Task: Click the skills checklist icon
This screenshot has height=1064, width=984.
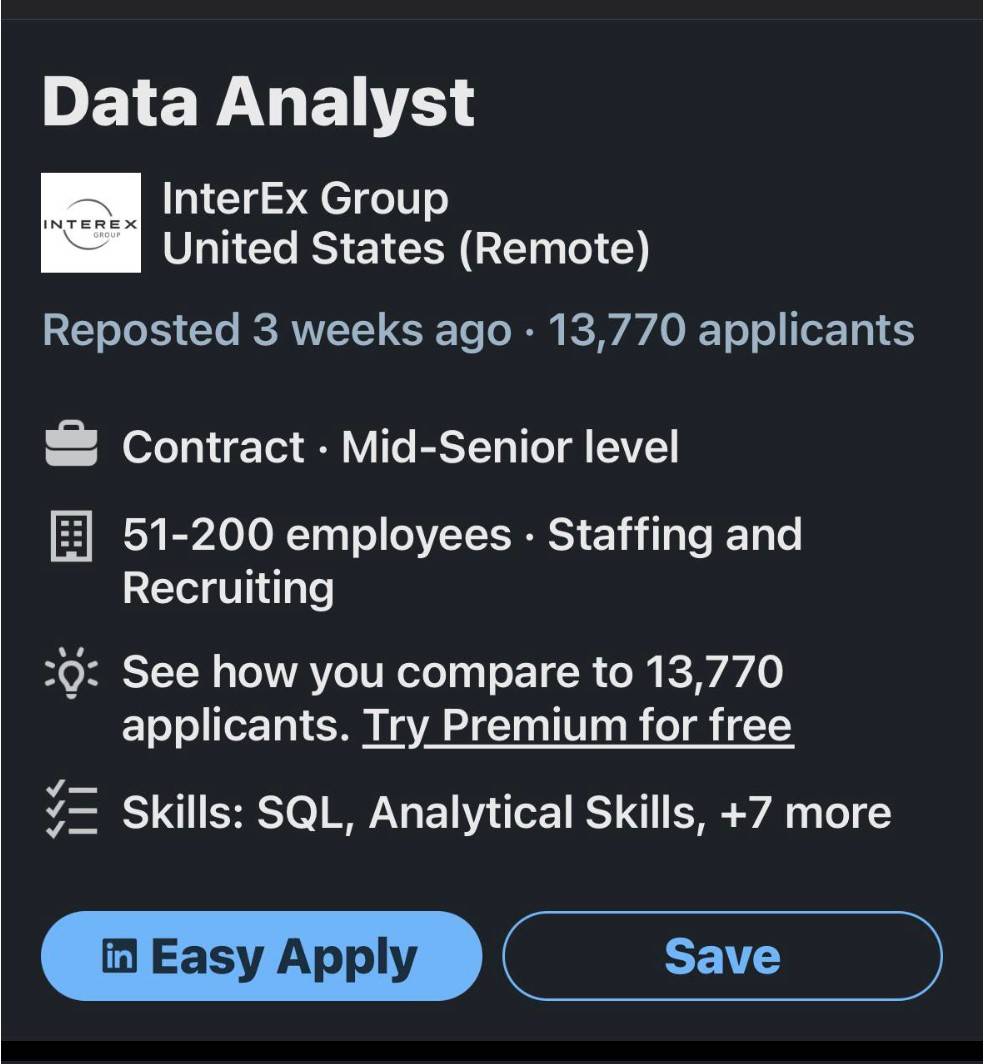Action: [x=71, y=810]
